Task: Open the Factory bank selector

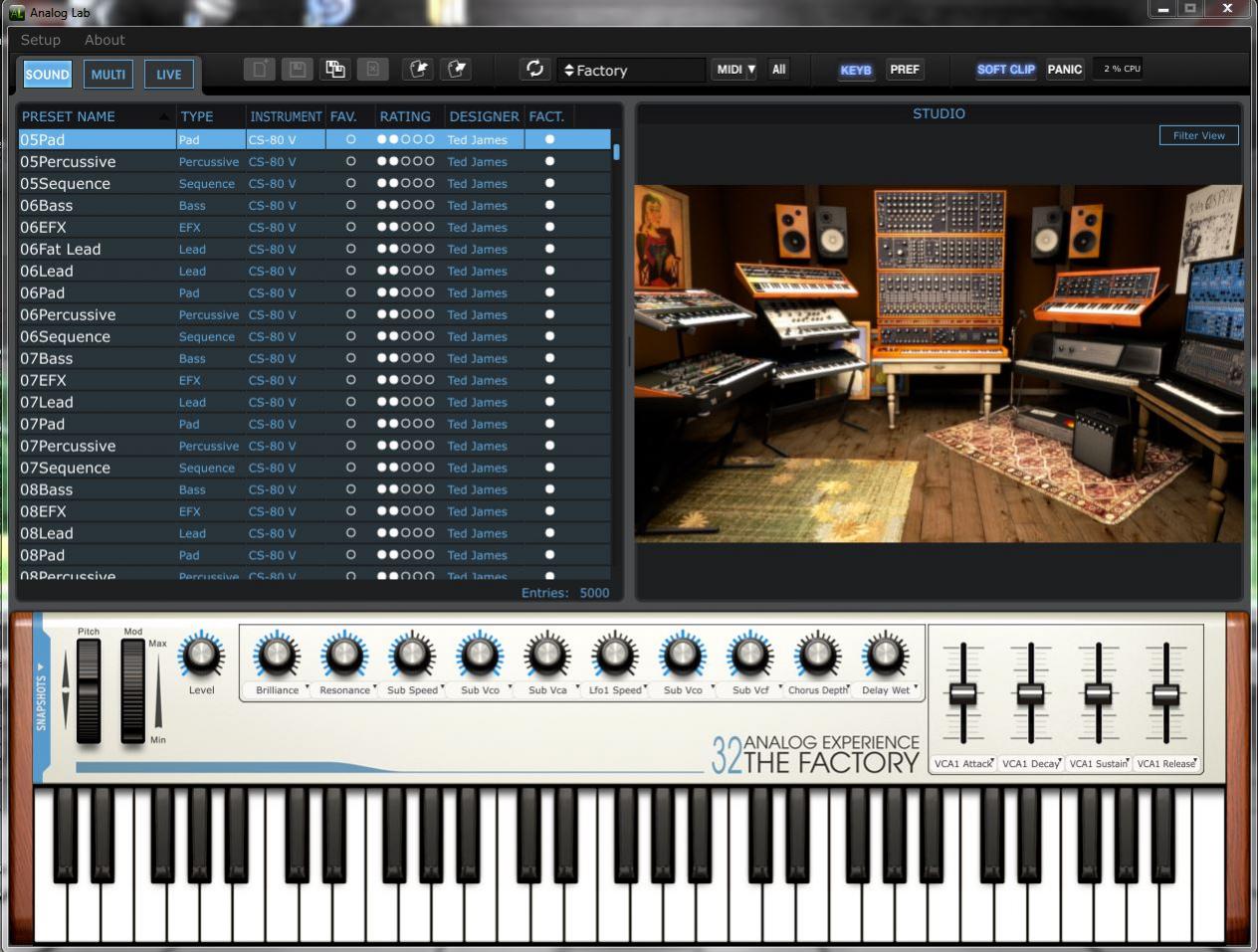Action: tap(631, 71)
